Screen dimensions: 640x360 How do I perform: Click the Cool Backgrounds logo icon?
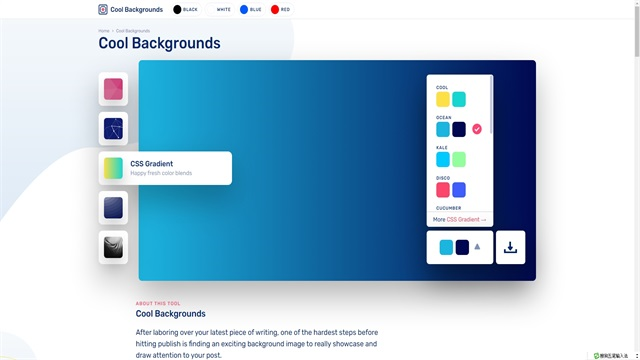click(103, 9)
